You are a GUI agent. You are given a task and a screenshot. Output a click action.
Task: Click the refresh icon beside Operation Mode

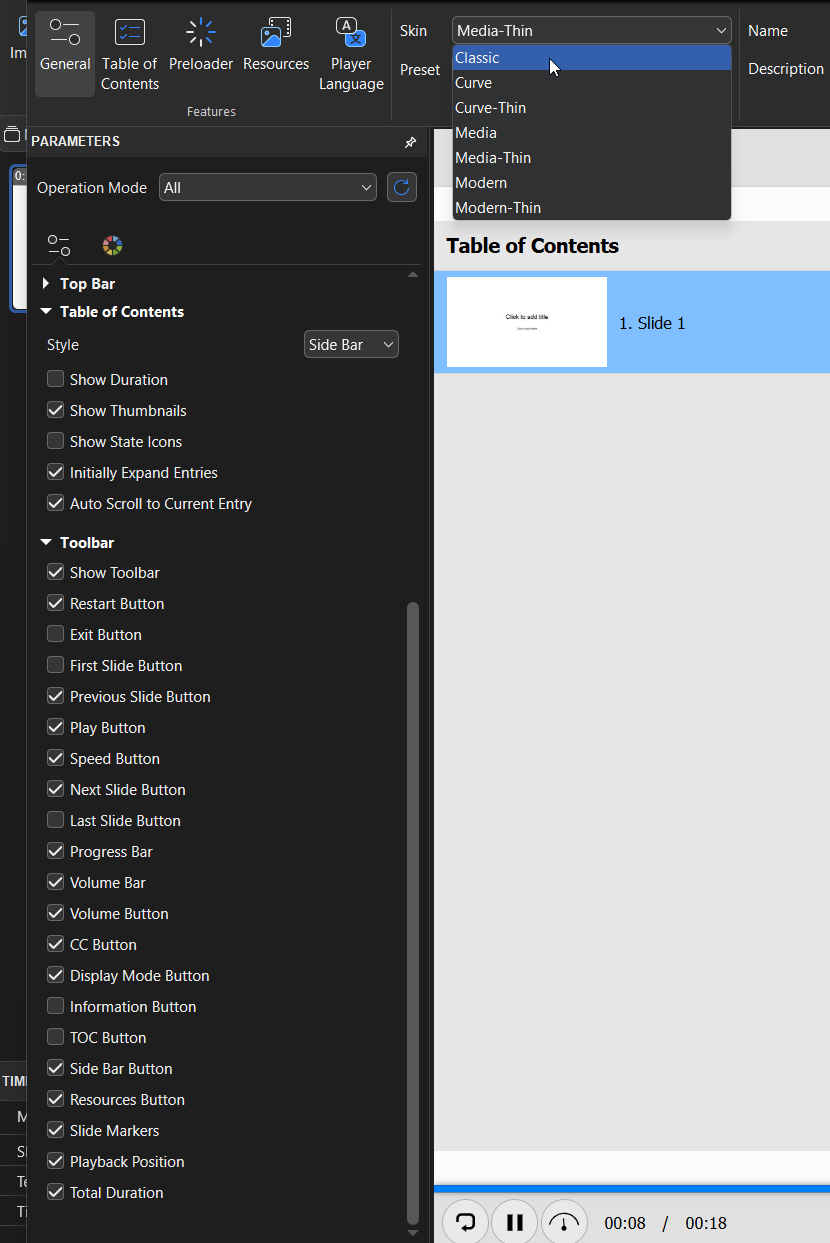[x=402, y=187]
